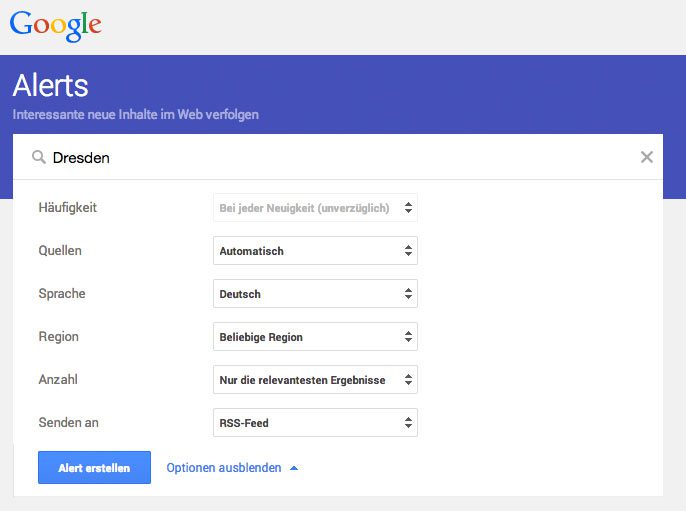Open the Häufigkeit dropdown

(315, 208)
